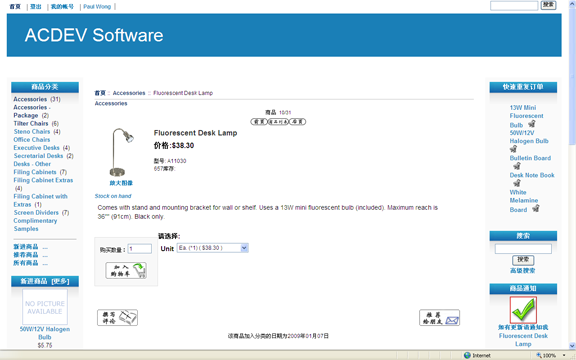
Task: Open Complimentary Samples category
Action: pos(35,224)
